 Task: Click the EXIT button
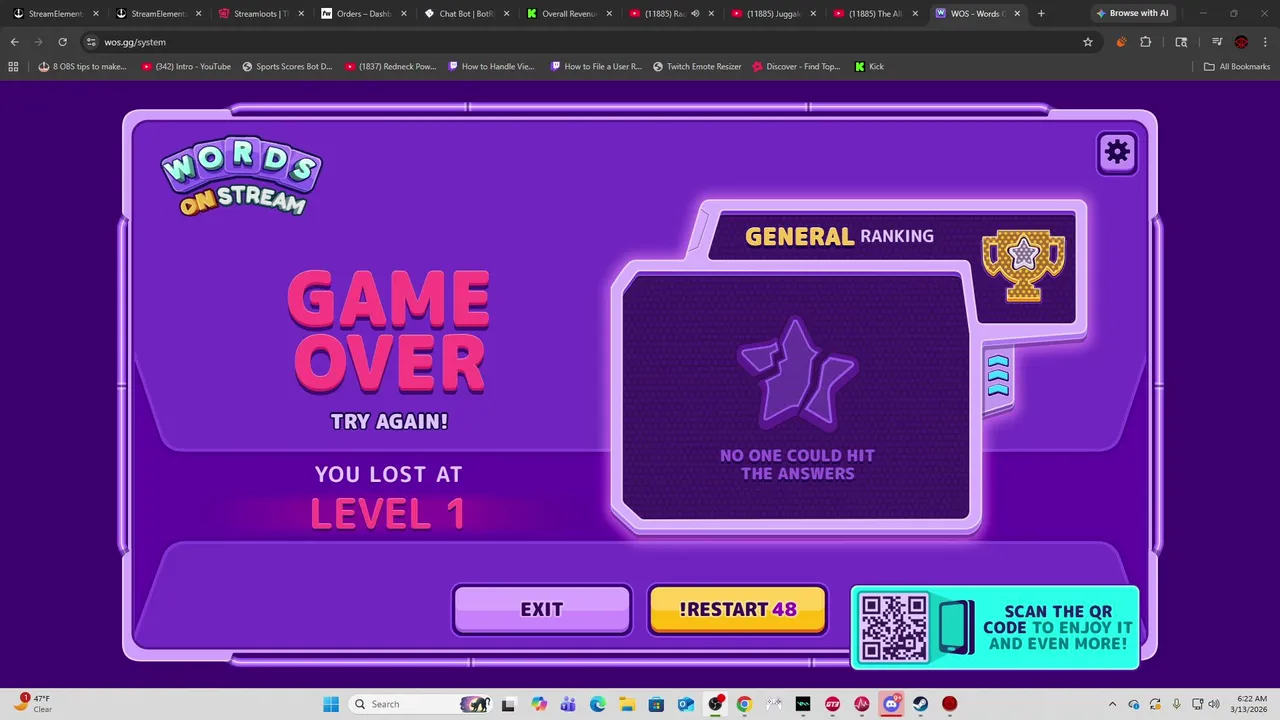(542, 609)
